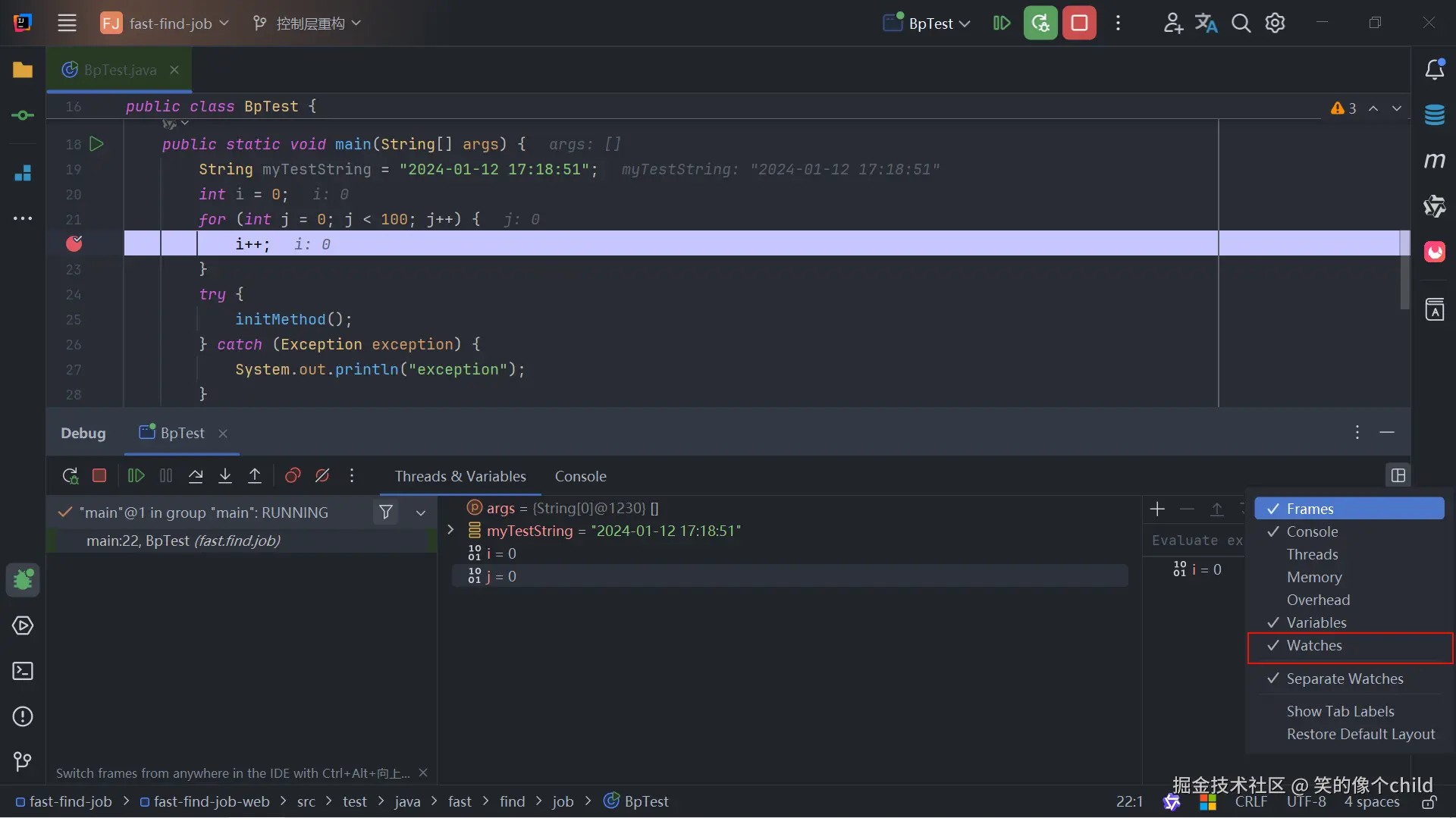This screenshot has height=818, width=1456.
Task: Open the warnings indicator showing 3
Action: click(1344, 108)
